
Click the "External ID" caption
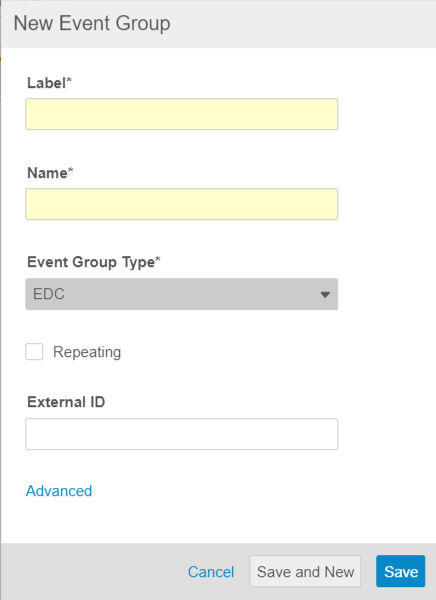66,402
